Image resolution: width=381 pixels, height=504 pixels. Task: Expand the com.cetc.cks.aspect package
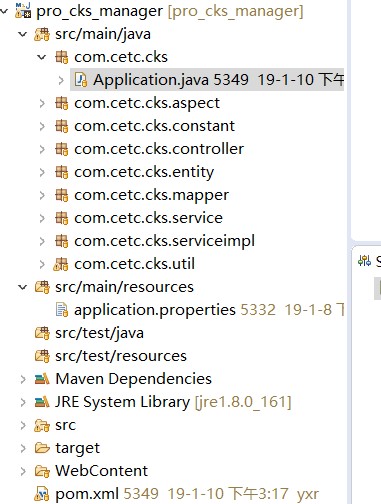[42, 103]
